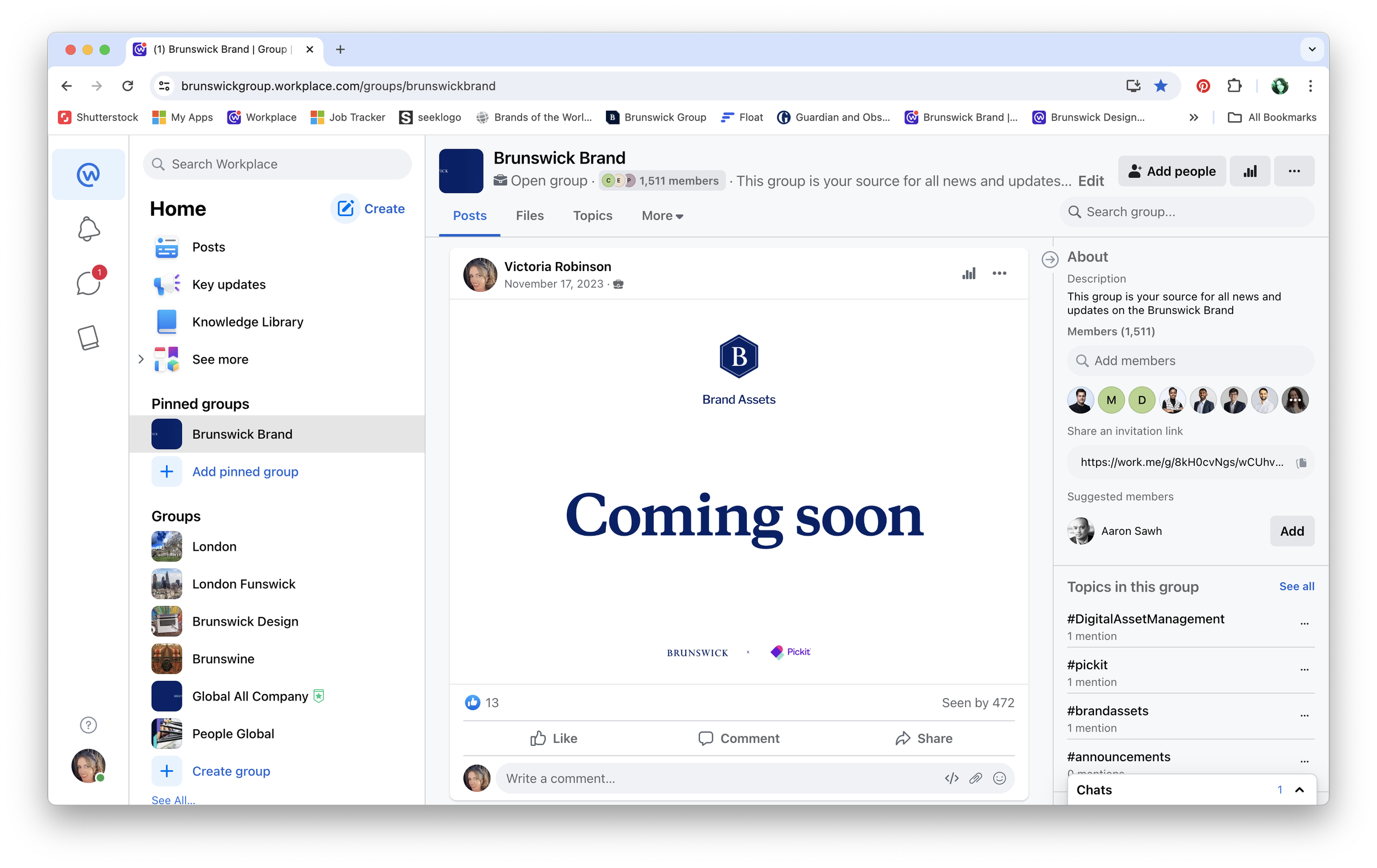The width and height of the screenshot is (1377, 868).
Task: Click the emoji icon in comment box
Action: point(999,778)
